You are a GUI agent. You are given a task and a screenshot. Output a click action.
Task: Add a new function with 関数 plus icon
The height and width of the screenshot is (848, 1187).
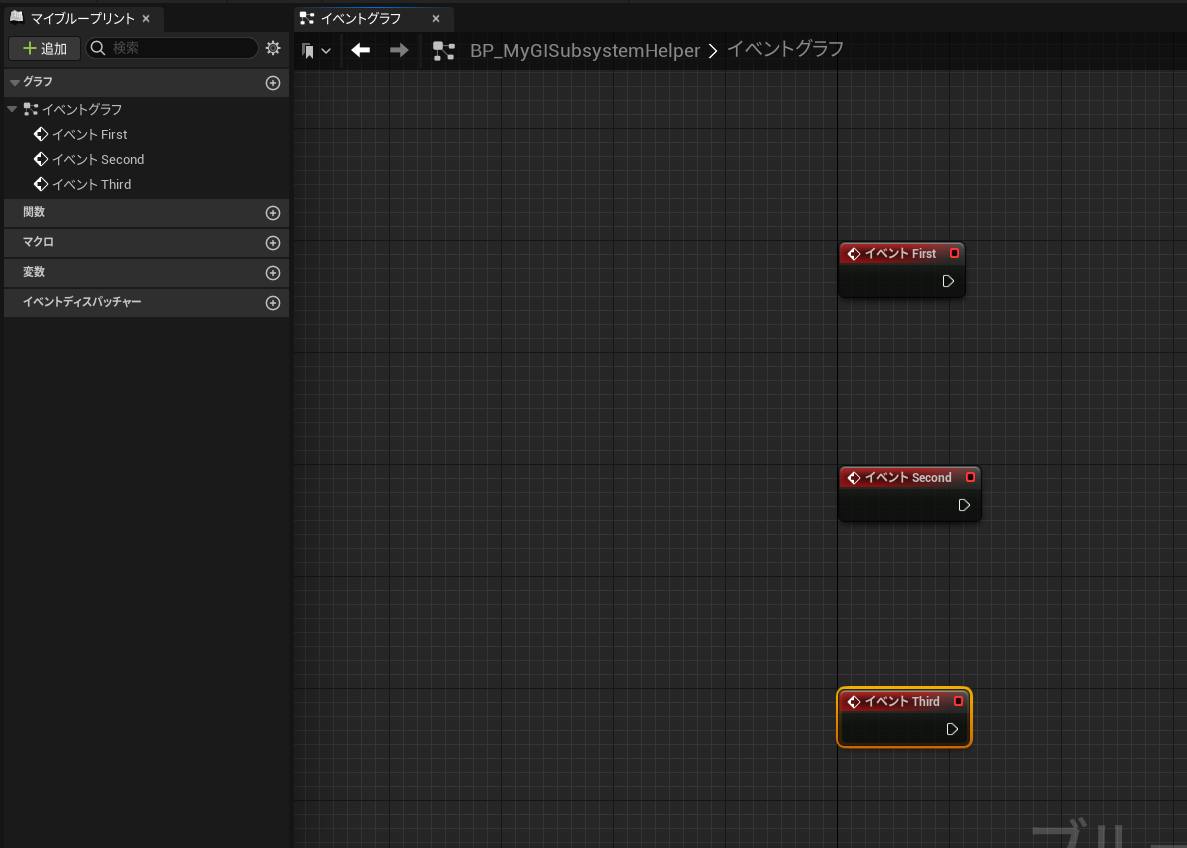[273, 213]
